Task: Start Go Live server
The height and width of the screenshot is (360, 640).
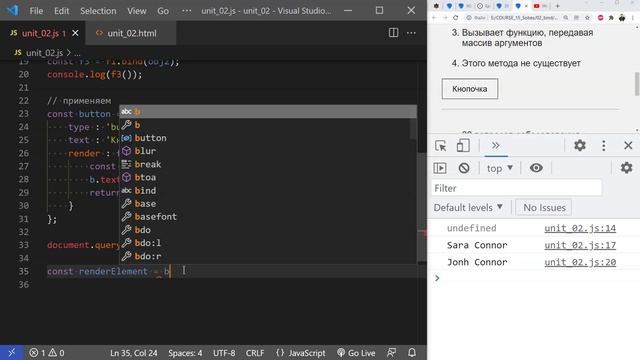Action: pyautogui.click(x=356, y=353)
